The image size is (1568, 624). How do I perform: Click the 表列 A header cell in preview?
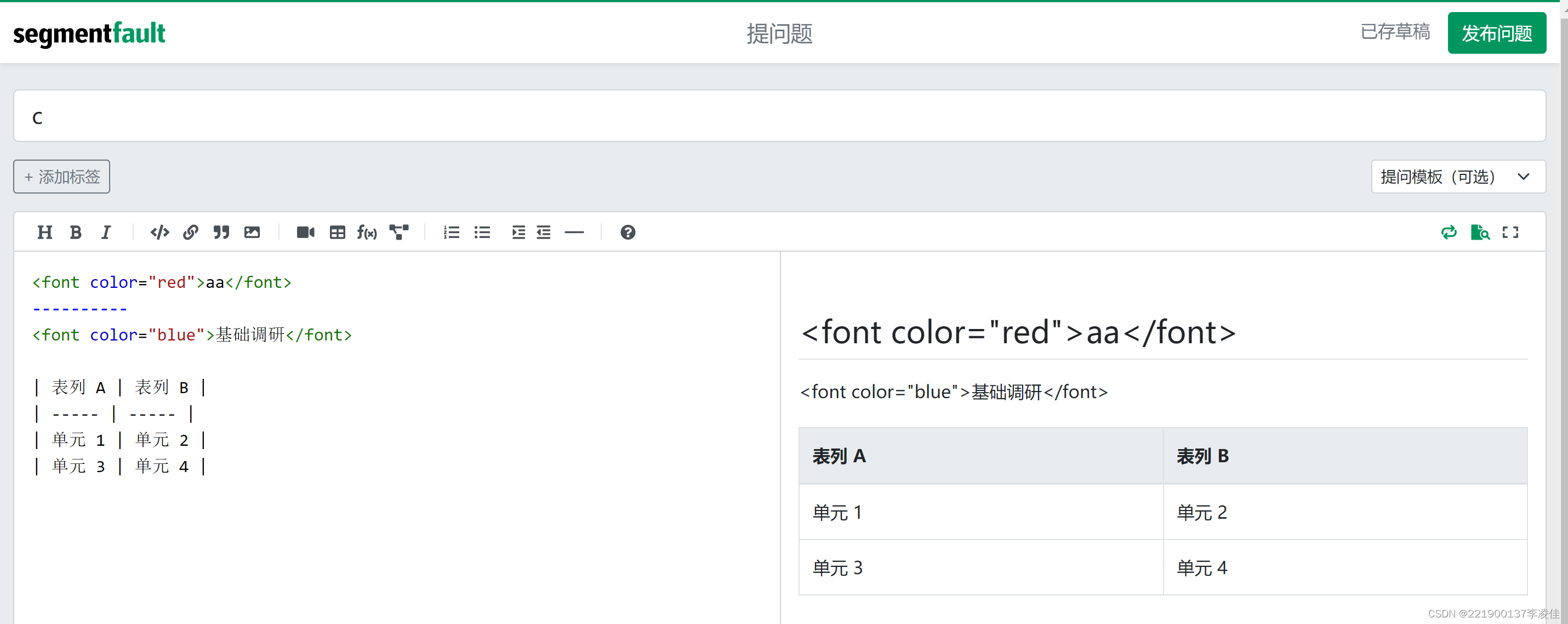coord(980,456)
